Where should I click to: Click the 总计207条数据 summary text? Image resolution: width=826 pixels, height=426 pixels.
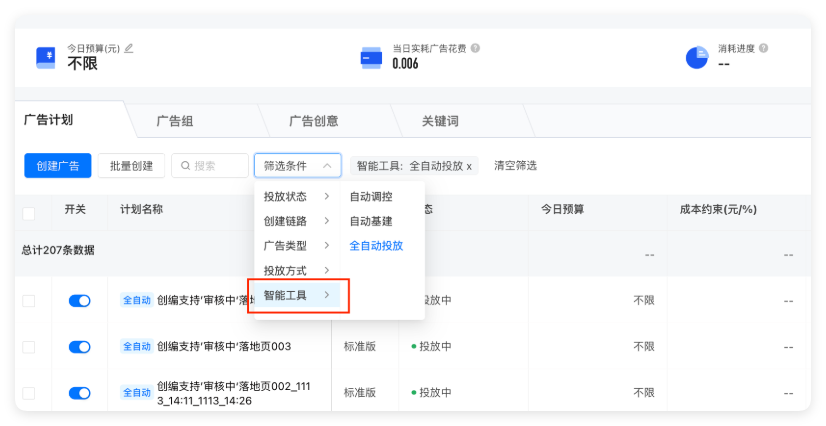click(x=58, y=250)
